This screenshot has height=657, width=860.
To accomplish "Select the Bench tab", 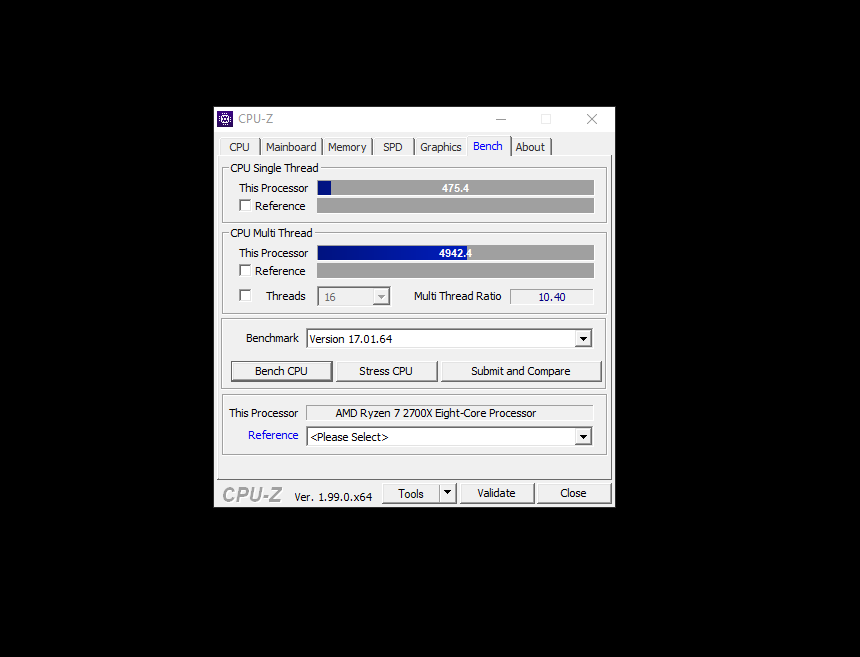I will (x=488, y=146).
